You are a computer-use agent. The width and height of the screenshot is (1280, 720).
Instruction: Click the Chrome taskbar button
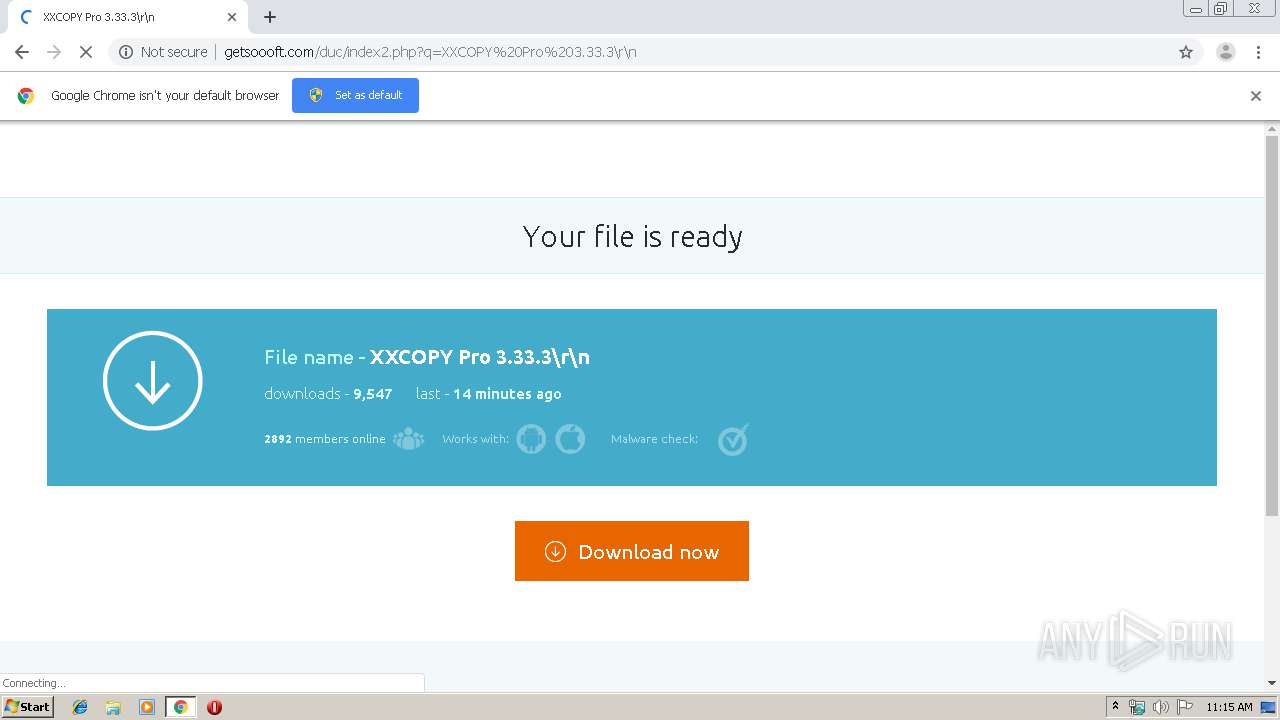(x=180, y=707)
